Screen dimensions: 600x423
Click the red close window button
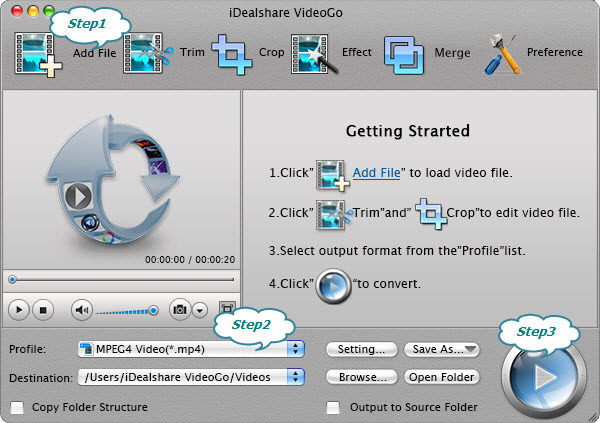pyautogui.click(x=17, y=11)
